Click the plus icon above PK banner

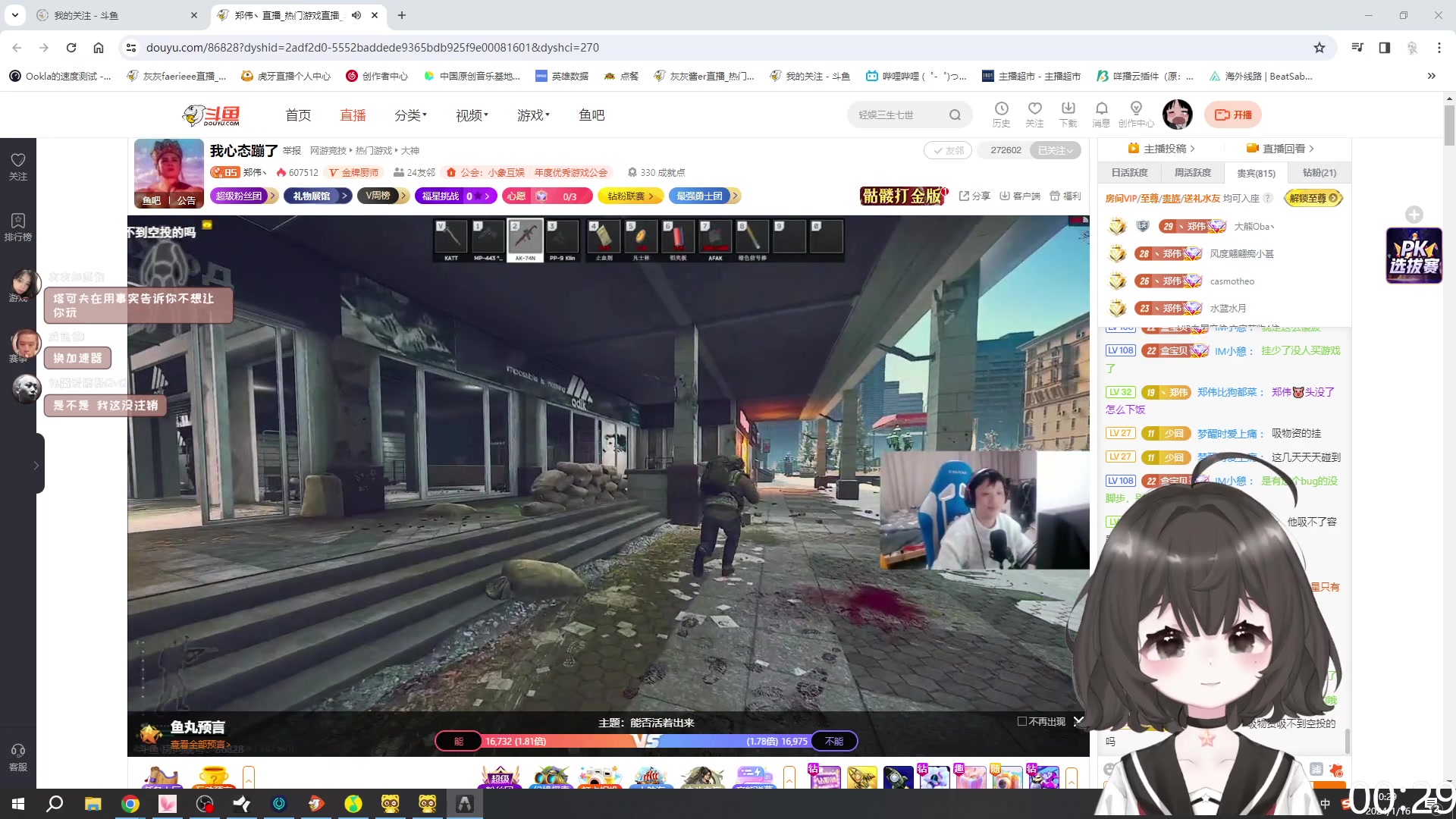tap(1414, 215)
